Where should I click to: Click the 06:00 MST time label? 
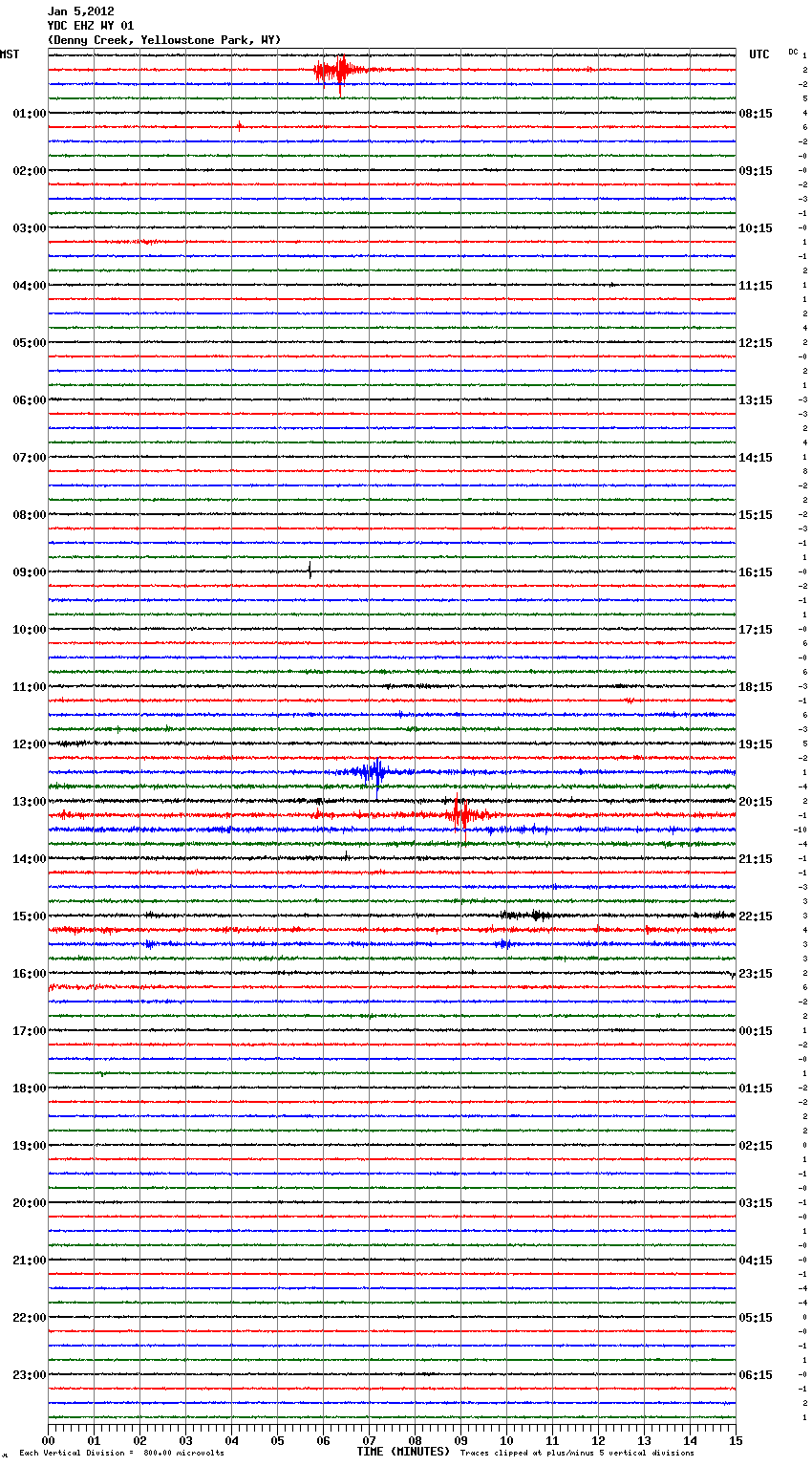point(29,400)
